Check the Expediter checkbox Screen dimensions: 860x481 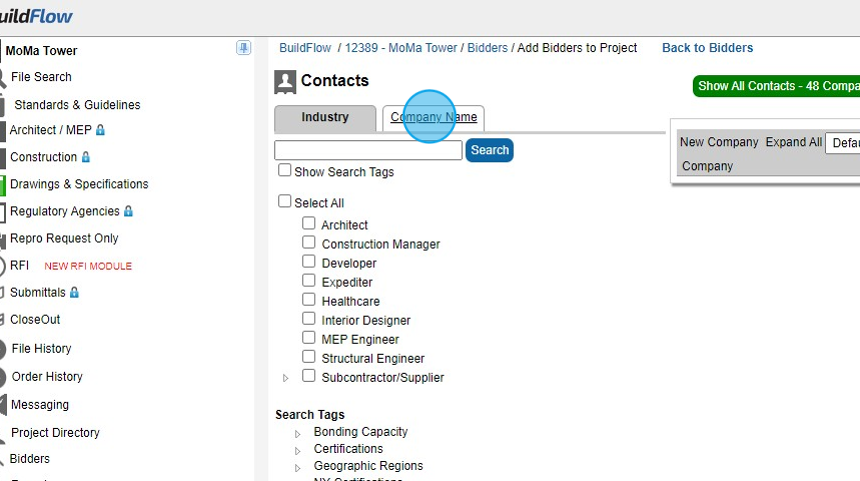tap(309, 281)
